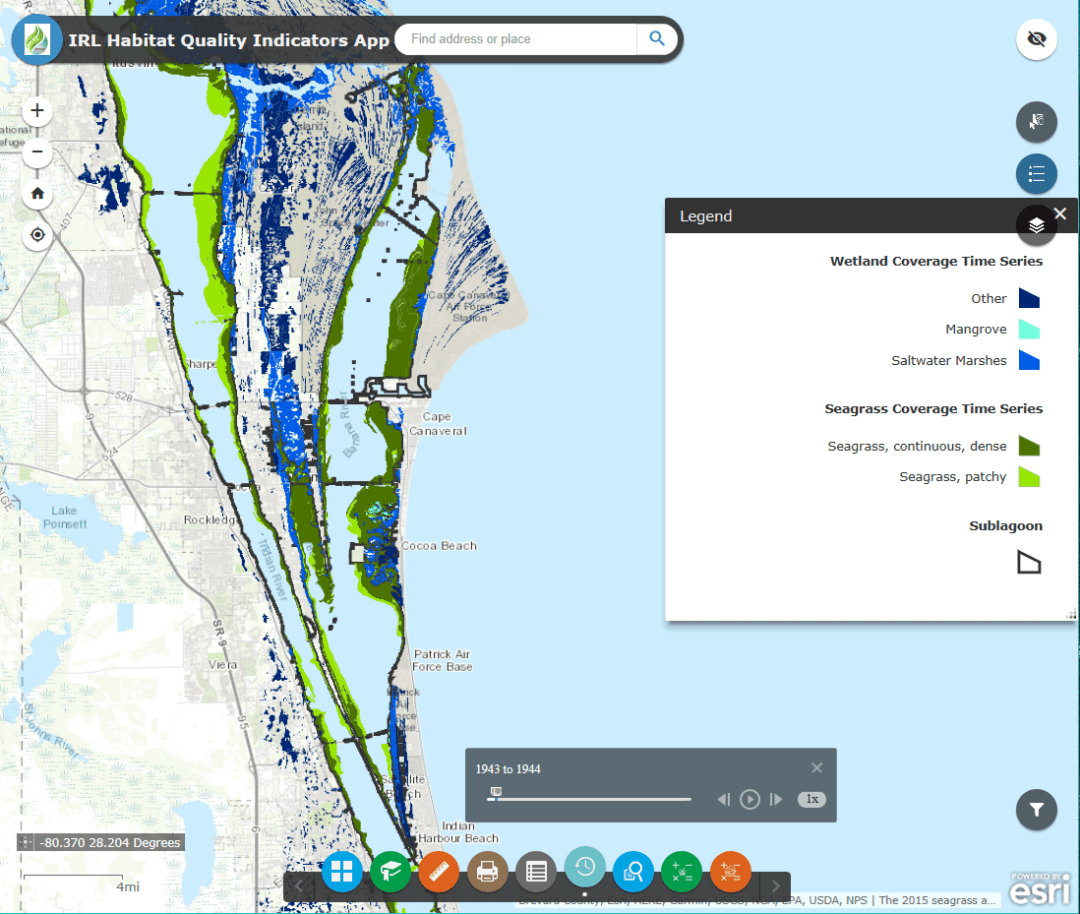1080x914 pixels.
Task: Click the Lake Poinsett map label
Action: pos(65,517)
